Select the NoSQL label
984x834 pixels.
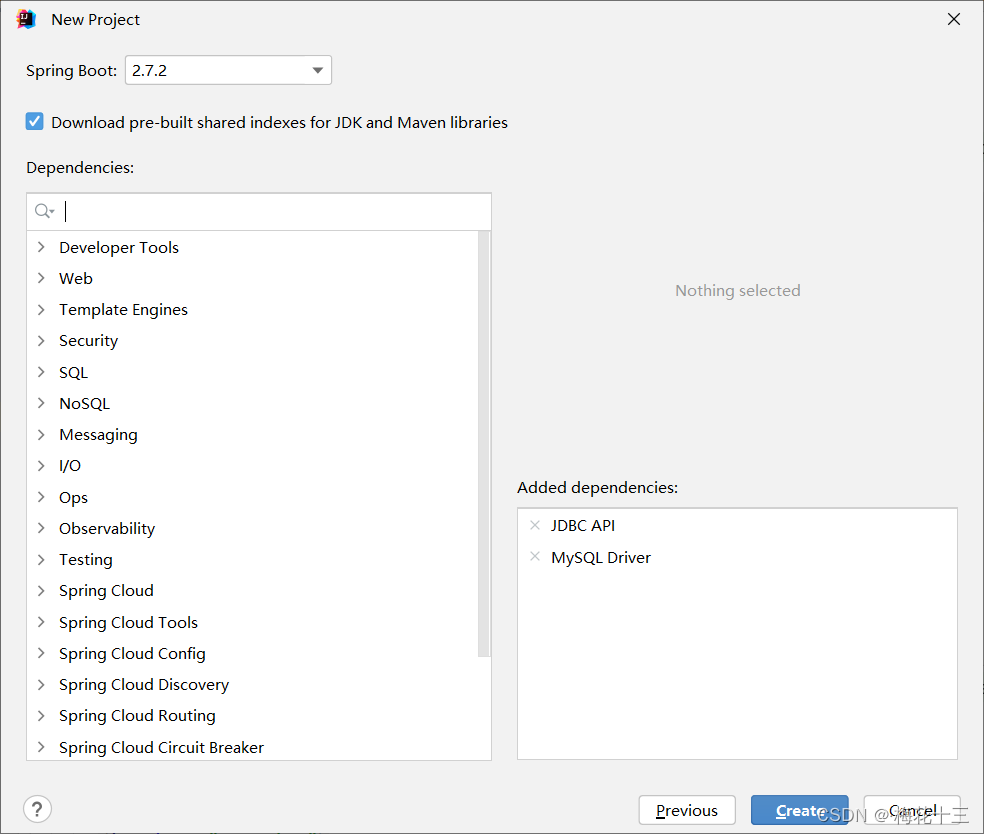click(85, 403)
